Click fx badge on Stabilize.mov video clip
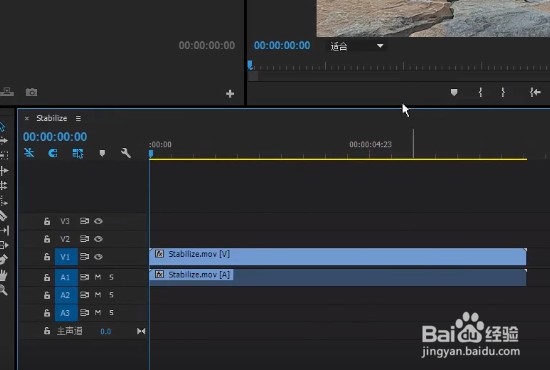Screen dimensions: 550x370 (x=159, y=254)
